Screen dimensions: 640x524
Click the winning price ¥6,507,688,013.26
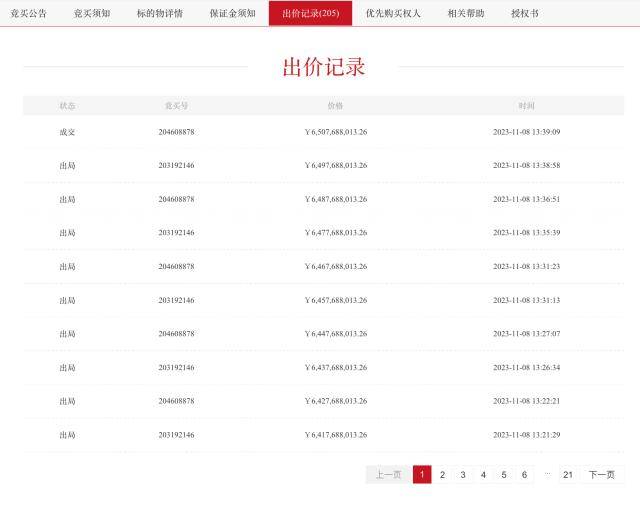[336, 132]
